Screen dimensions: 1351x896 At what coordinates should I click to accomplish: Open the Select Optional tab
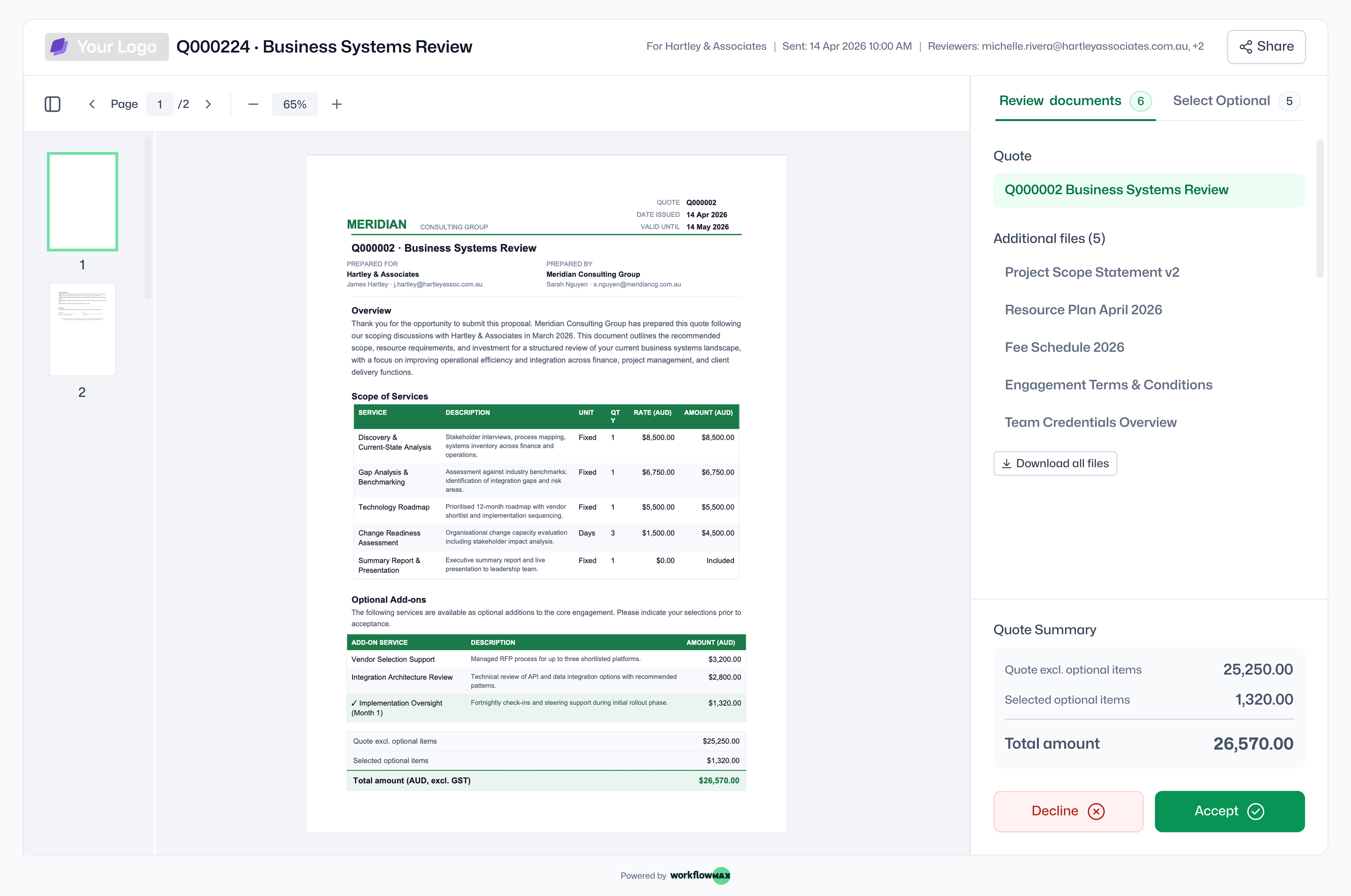[1236, 101]
